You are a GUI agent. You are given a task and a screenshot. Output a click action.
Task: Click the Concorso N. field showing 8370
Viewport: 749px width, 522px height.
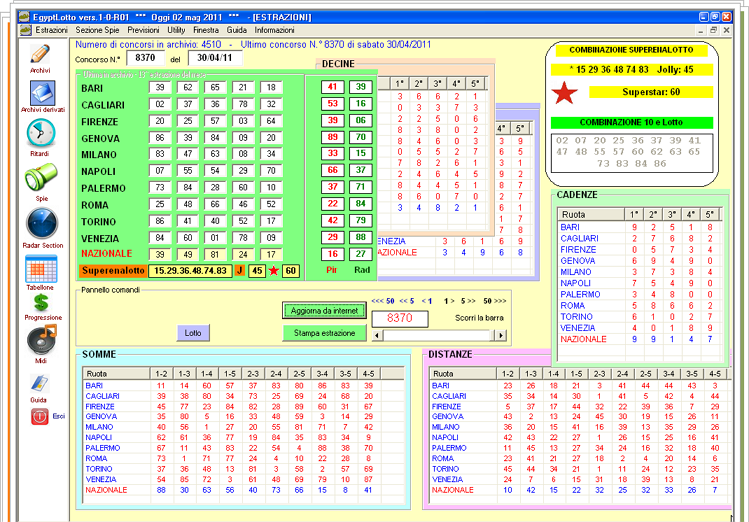(145, 58)
